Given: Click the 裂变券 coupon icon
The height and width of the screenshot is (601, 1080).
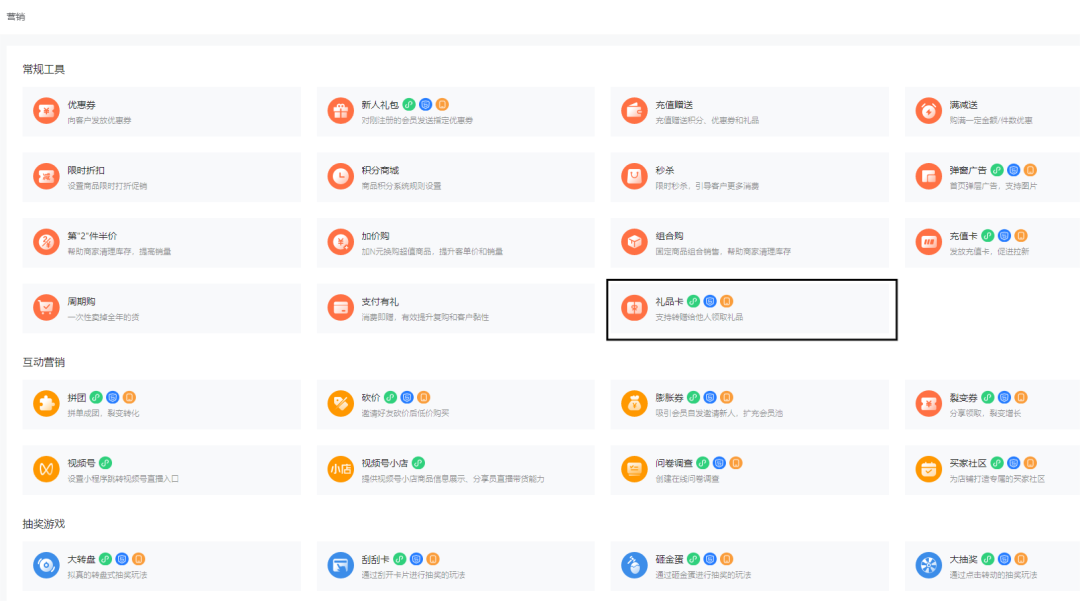Looking at the screenshot, I should (928, 403).
